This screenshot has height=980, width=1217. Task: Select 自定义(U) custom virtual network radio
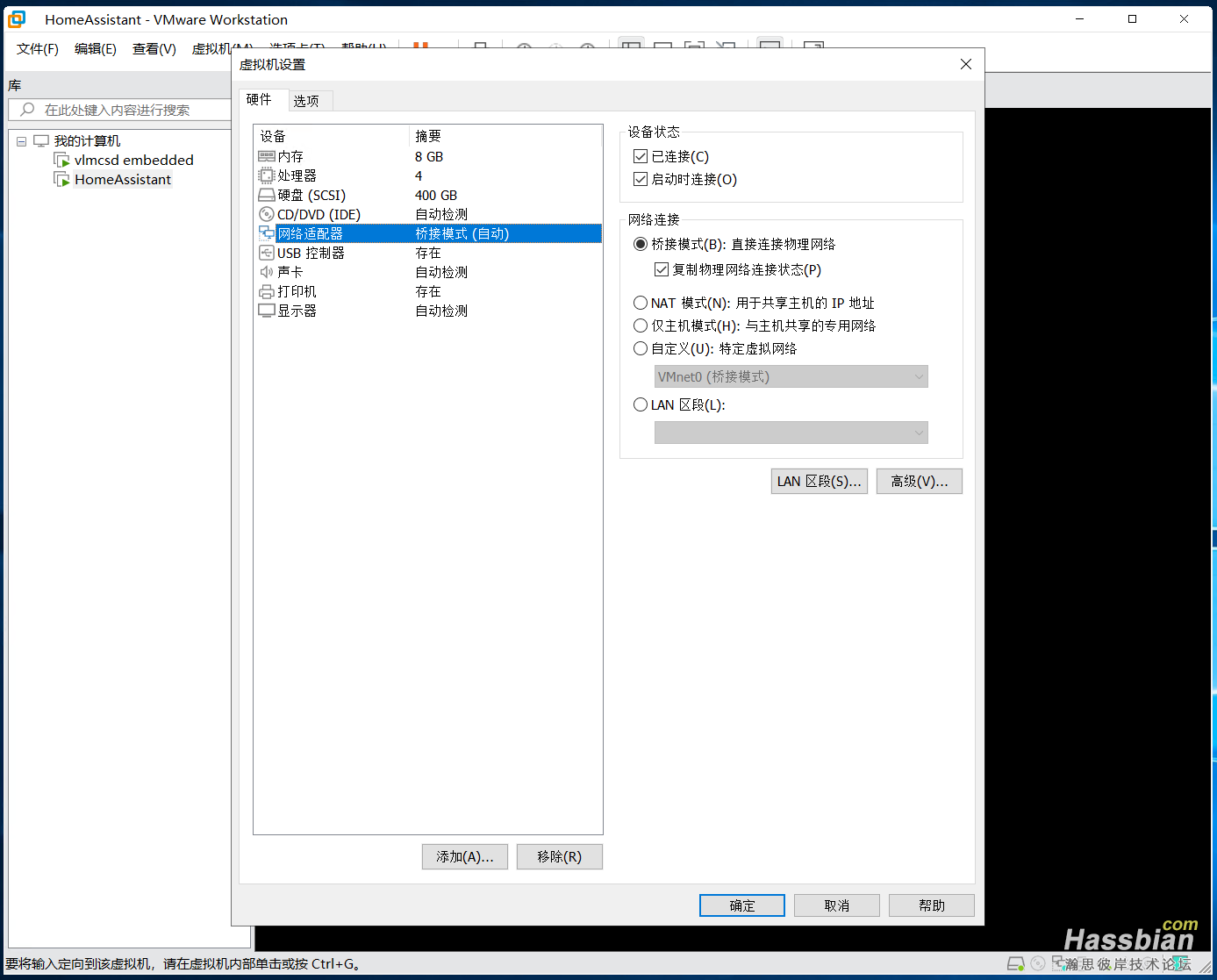click(x=641, y=348)
